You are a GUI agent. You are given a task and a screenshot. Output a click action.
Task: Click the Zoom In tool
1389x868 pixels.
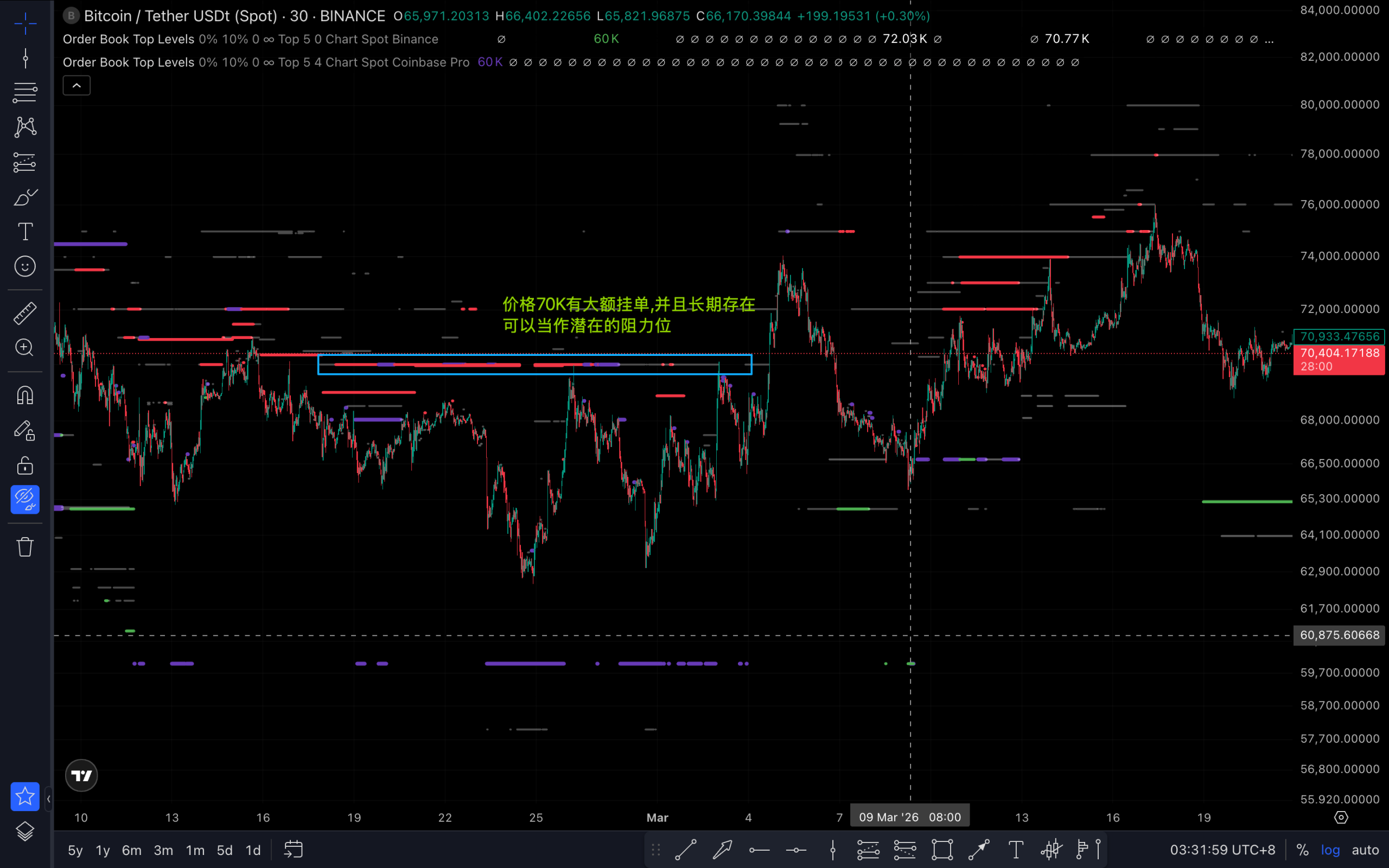(x=26, y=348)
